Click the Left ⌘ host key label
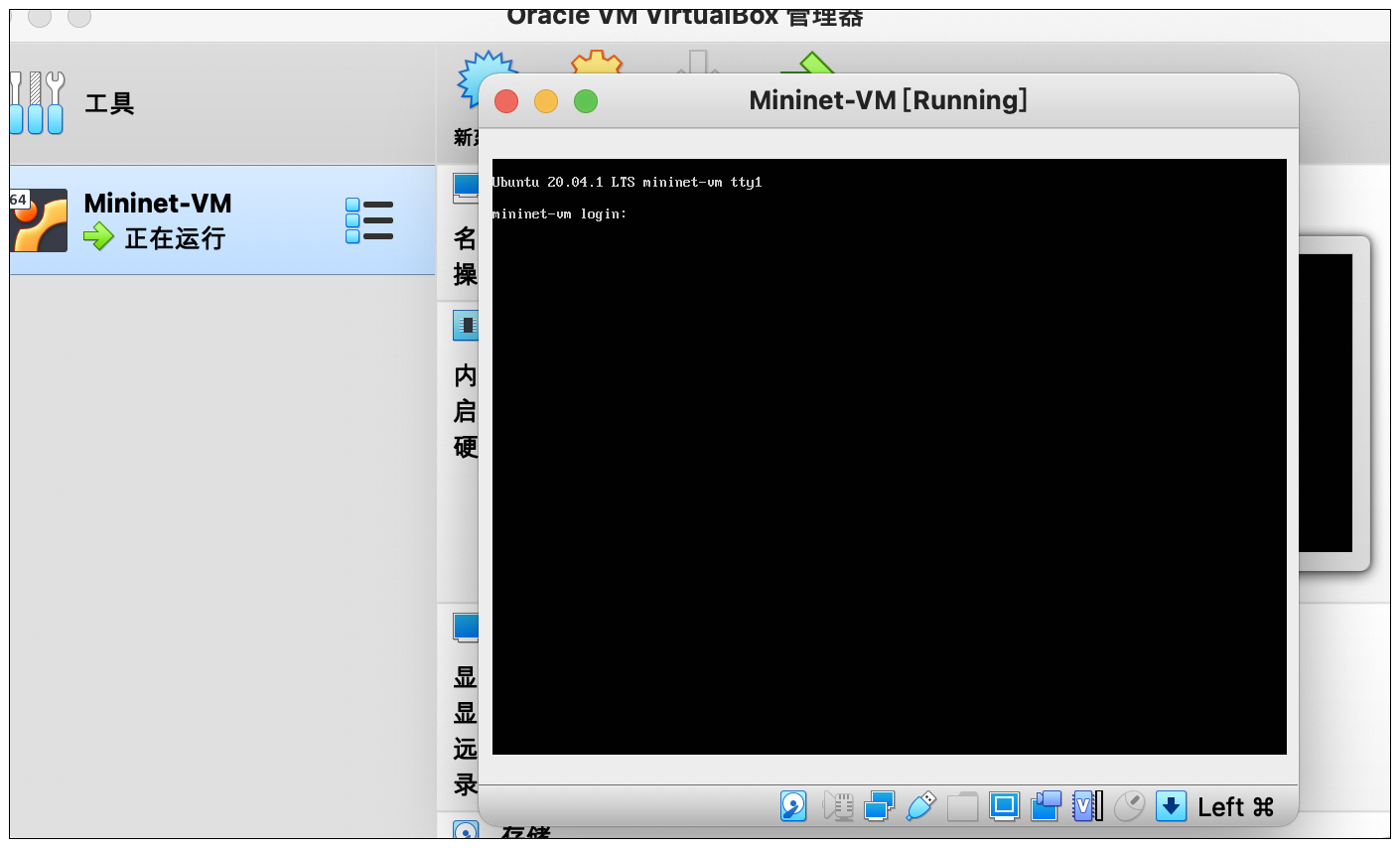This screenshot has width=1400, height=848. pyautogui.click(x=1235, y=807)
